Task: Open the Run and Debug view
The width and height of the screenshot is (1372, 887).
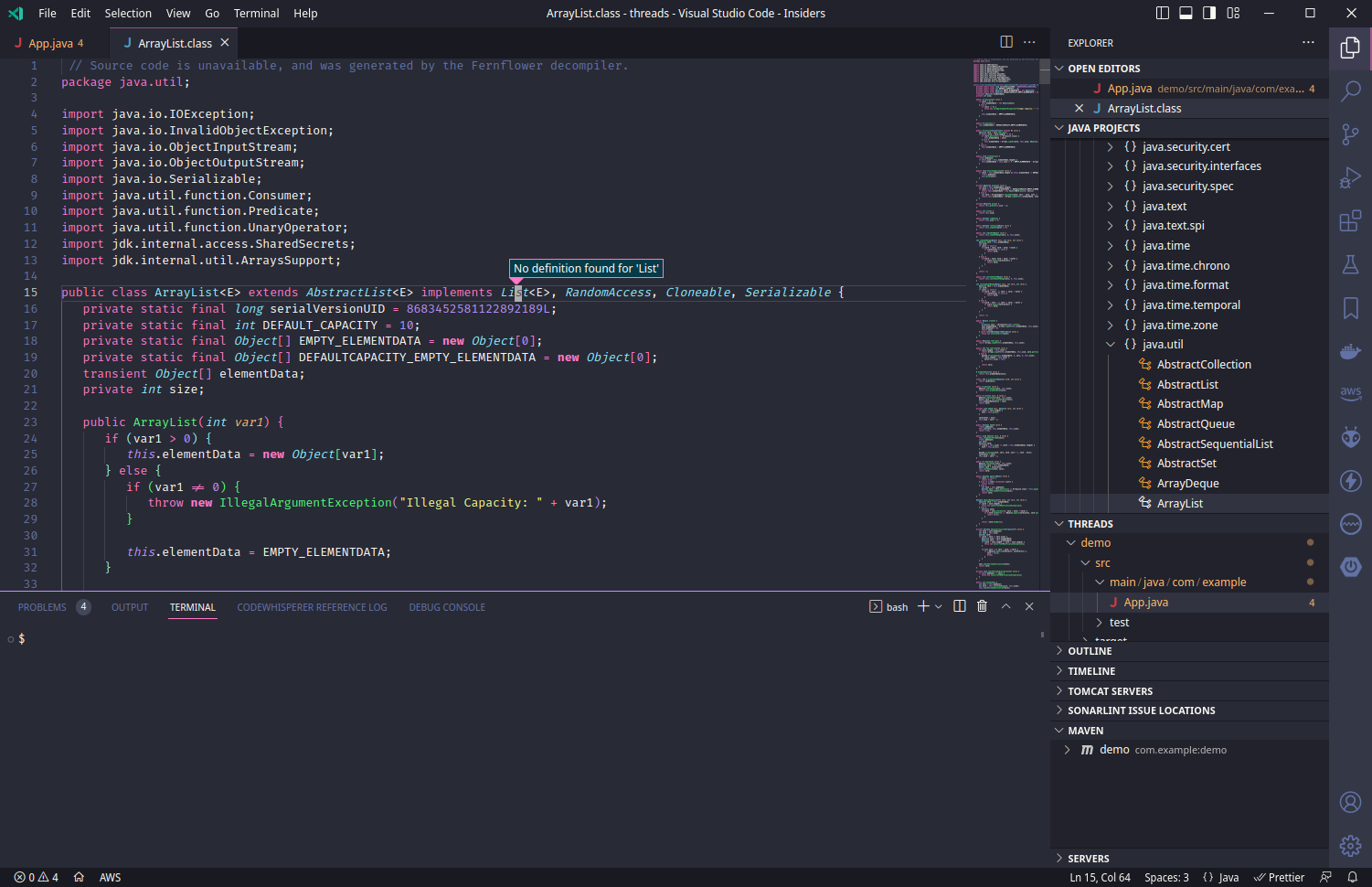Action: (x=1350, y=177)
